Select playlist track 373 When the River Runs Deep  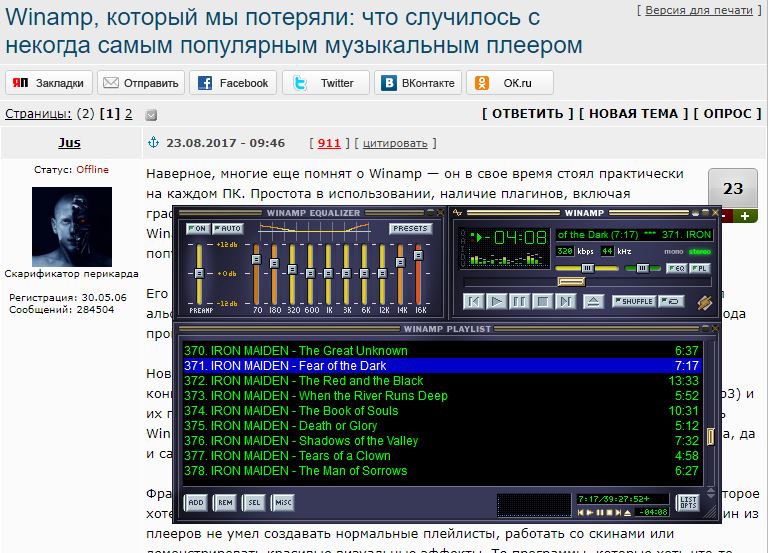[x=441, y=395]
